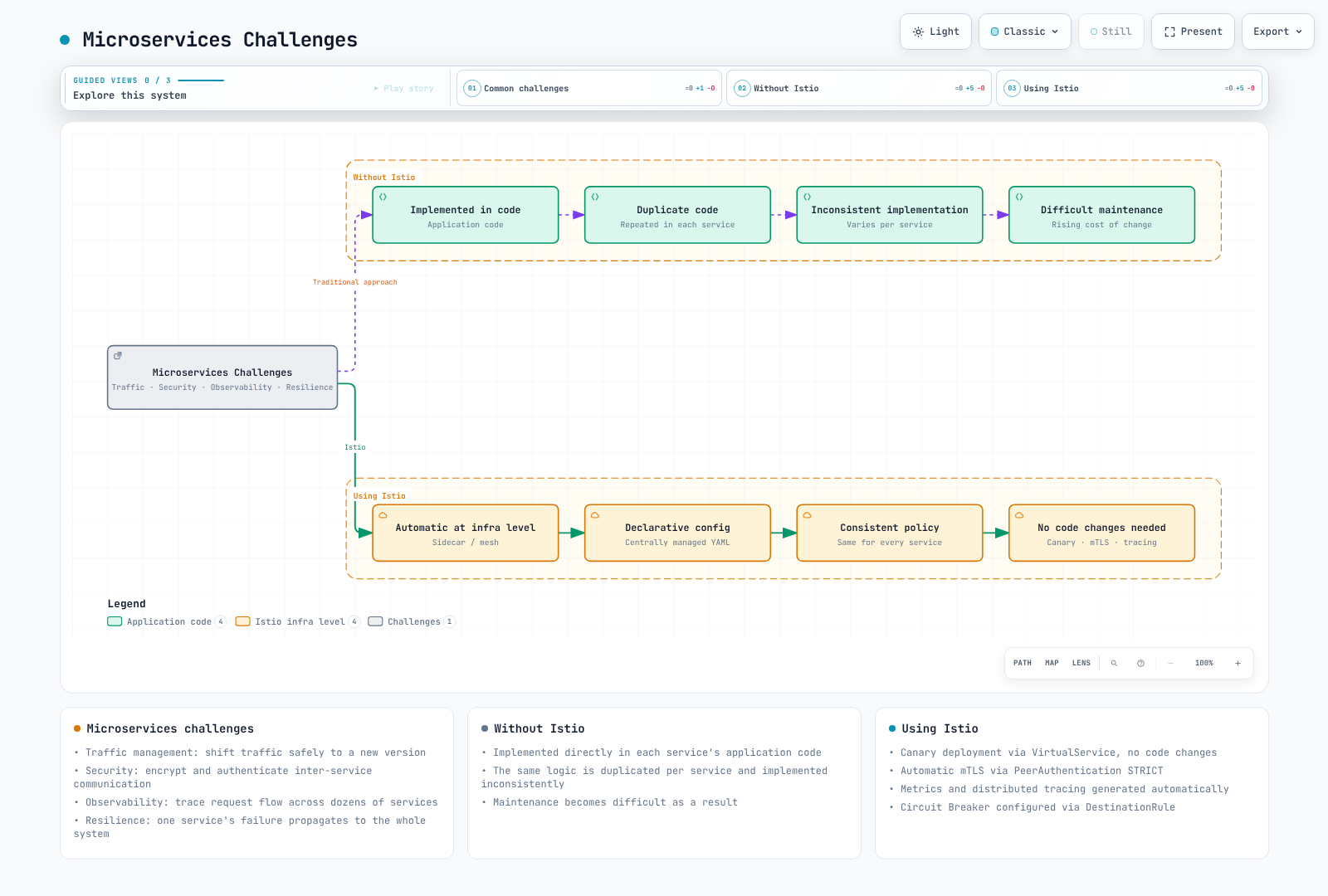The image size is (1328, 896).
Task: Click step 01 circle badge
Action: point(472,88)
